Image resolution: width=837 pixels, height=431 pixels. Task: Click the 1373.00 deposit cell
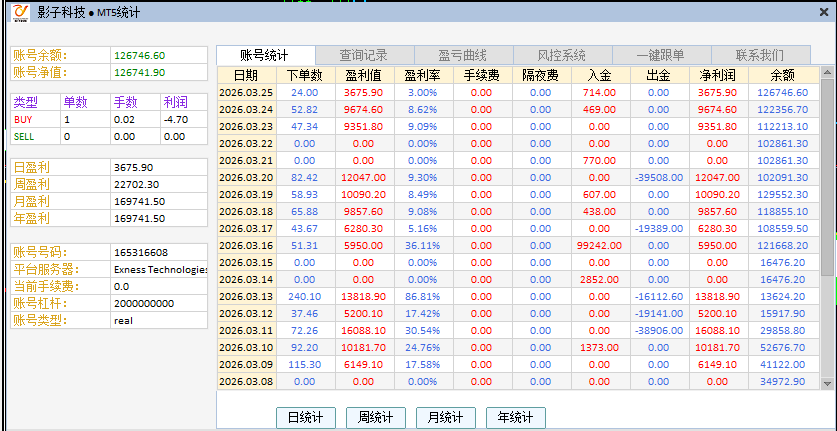pyautogui.click(x=599, y=348)
